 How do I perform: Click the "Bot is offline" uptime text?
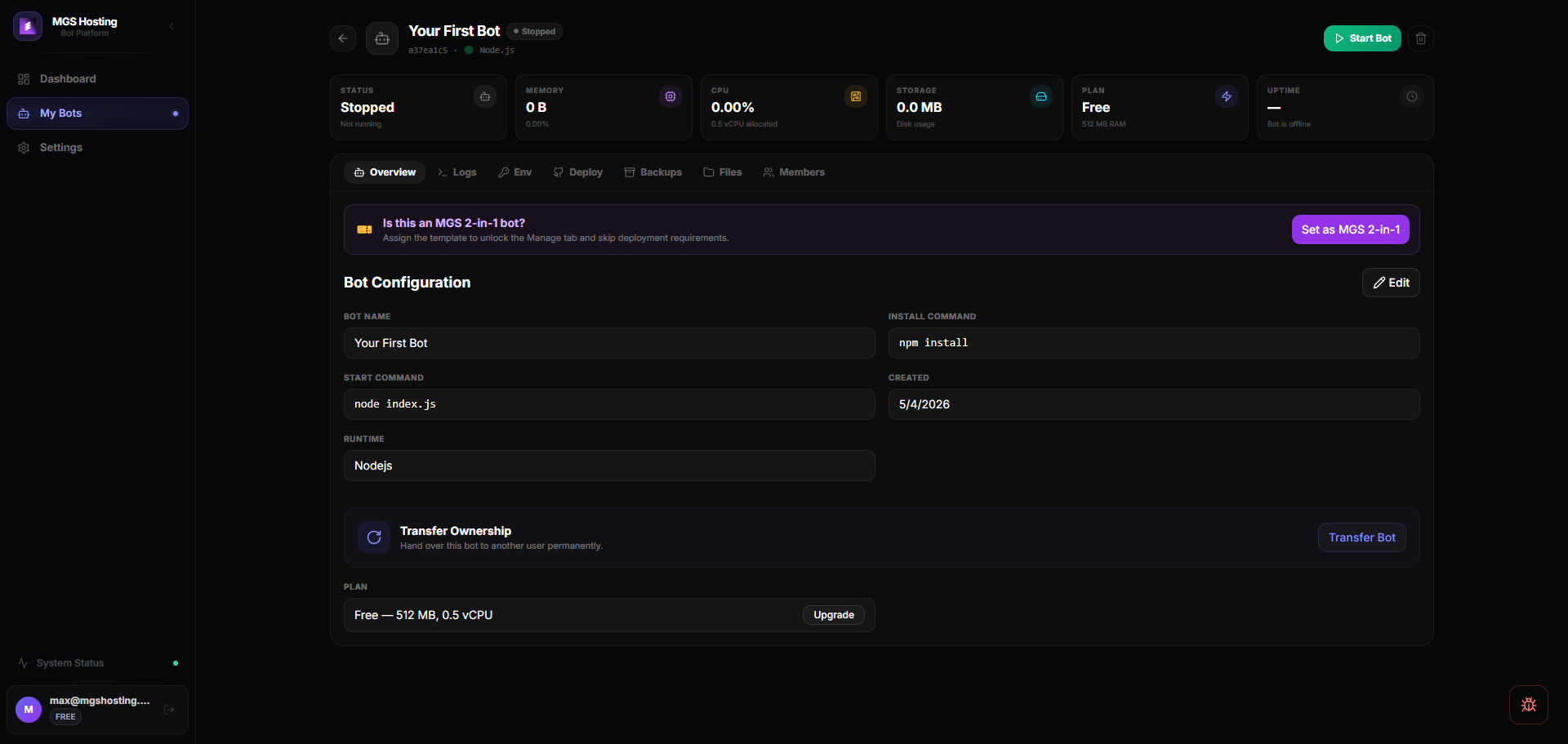[x=1289, y=124]
